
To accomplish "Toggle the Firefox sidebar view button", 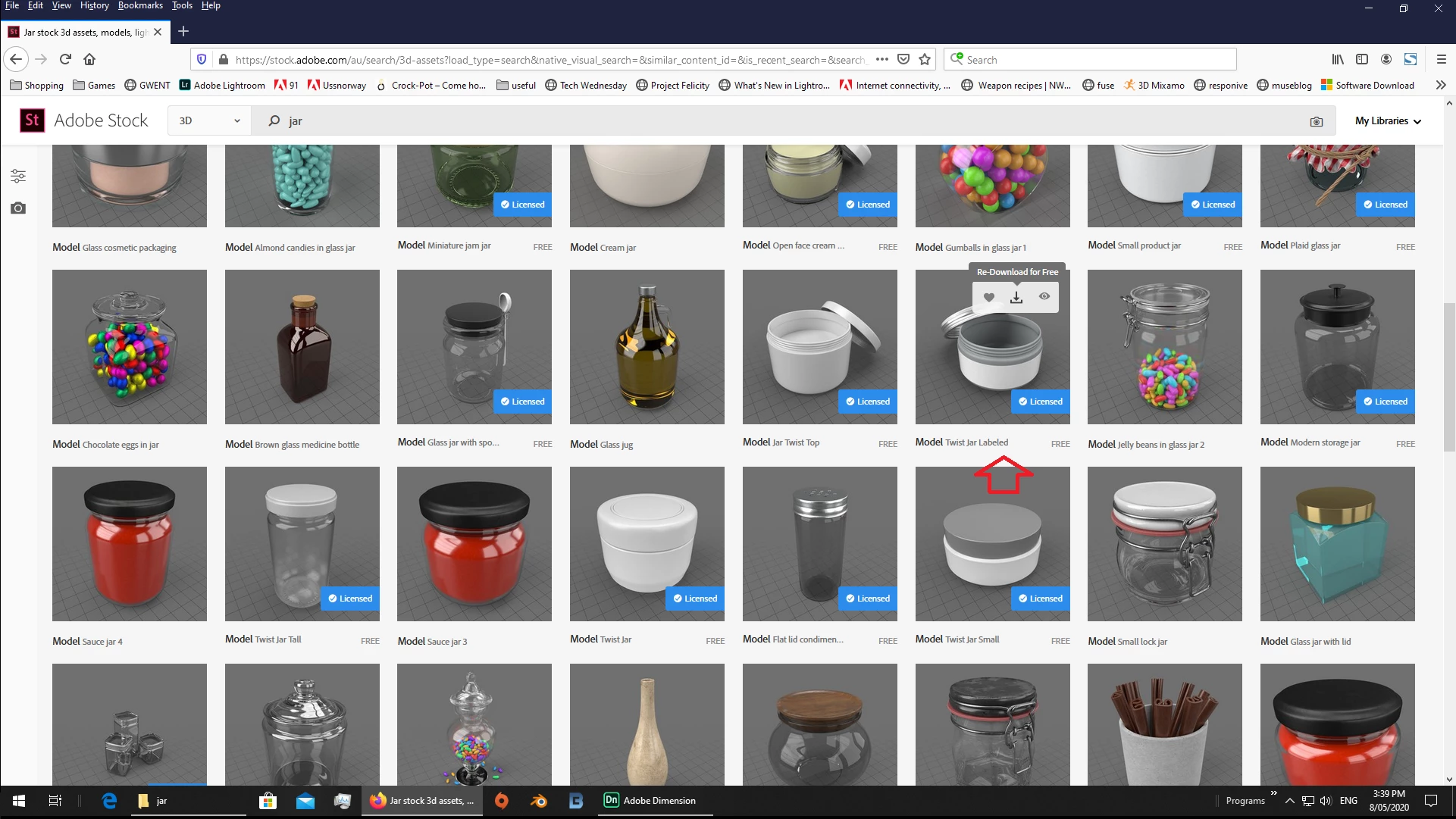I will tap(1361, 59).
